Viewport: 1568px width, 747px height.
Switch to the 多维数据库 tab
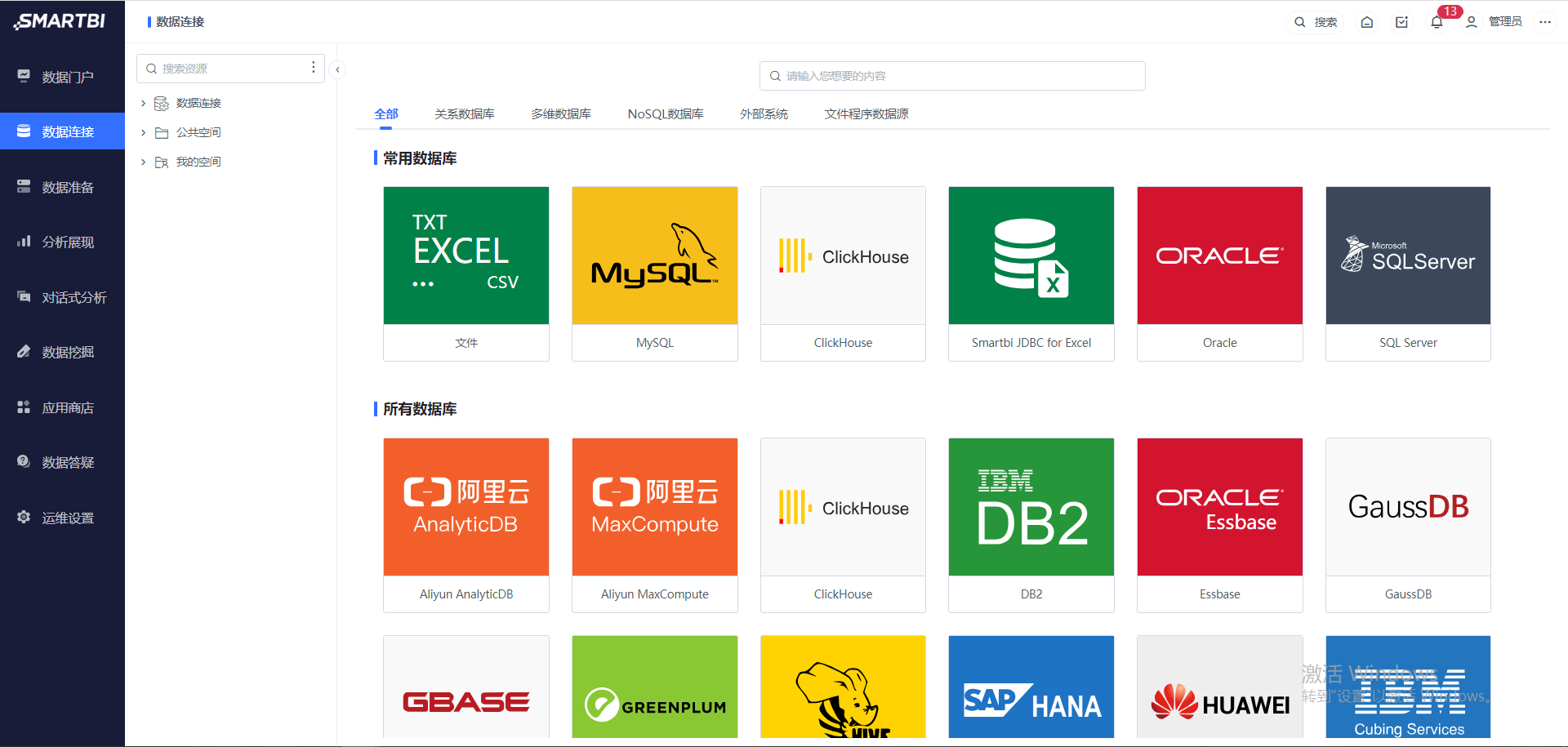point(561,113)
